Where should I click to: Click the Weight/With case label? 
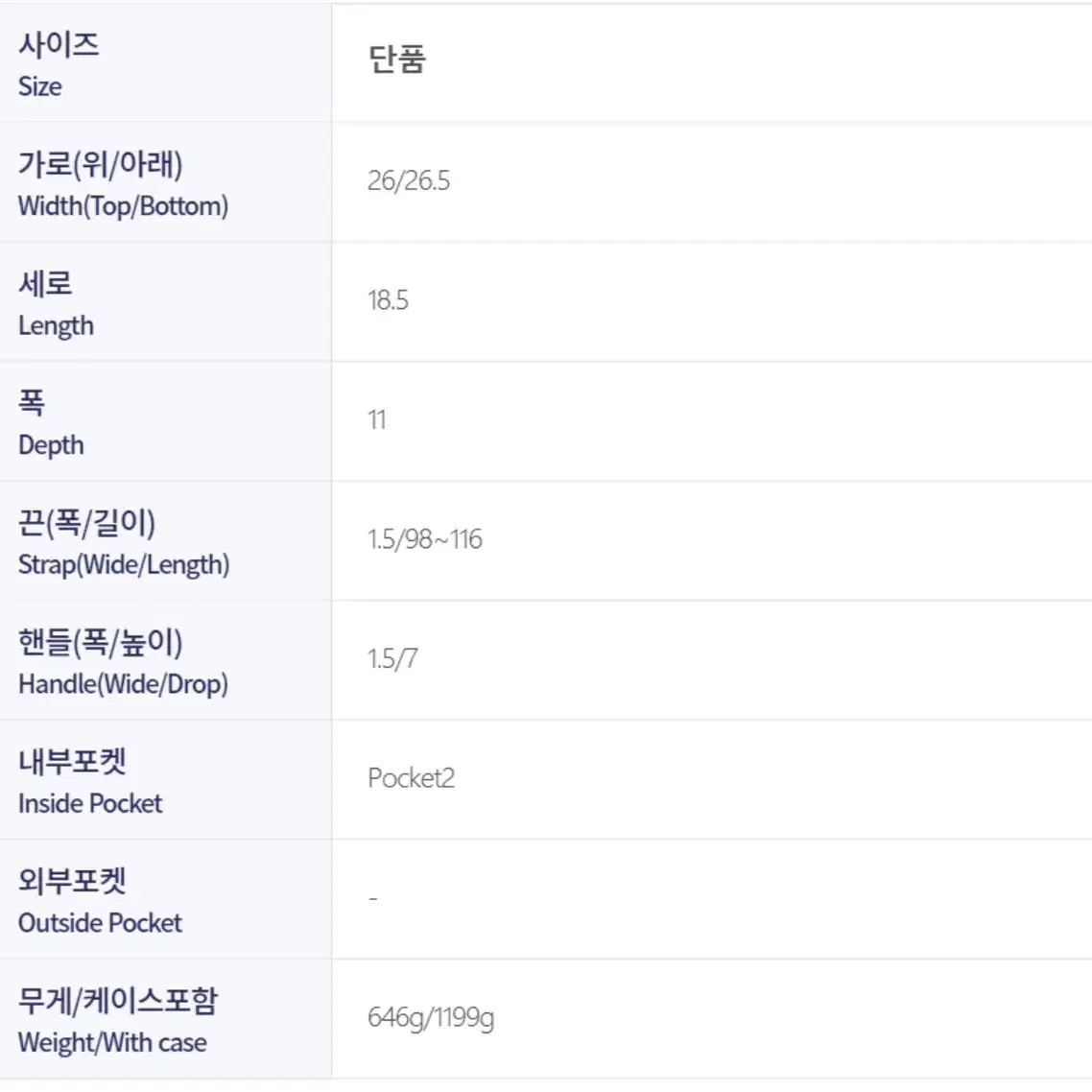coord(112,1043)
